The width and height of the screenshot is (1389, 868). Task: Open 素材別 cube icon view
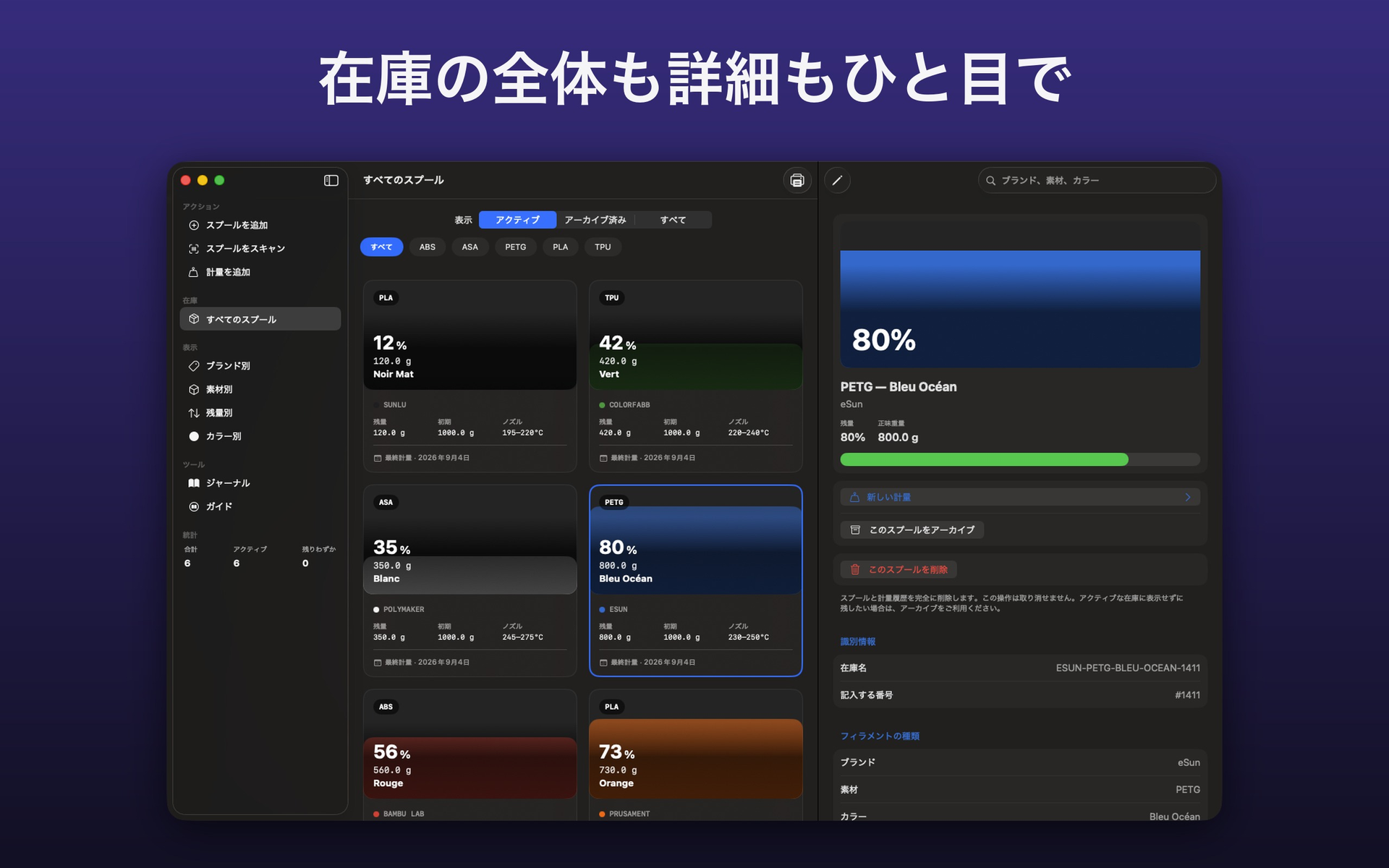[x=194, y=389]
